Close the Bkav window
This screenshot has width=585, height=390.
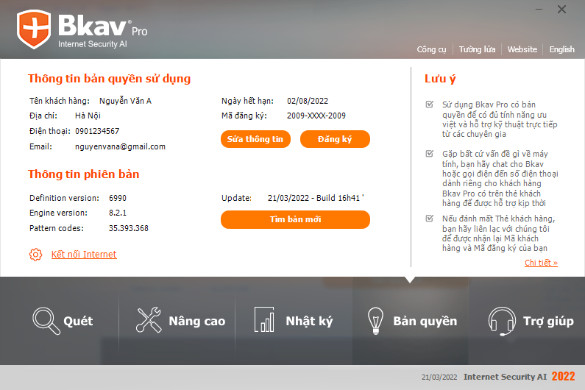point(561,9)
